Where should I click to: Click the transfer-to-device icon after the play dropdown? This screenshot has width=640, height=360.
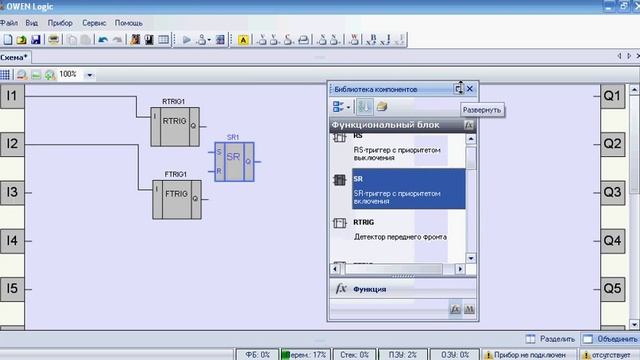[x=220, y=40]
